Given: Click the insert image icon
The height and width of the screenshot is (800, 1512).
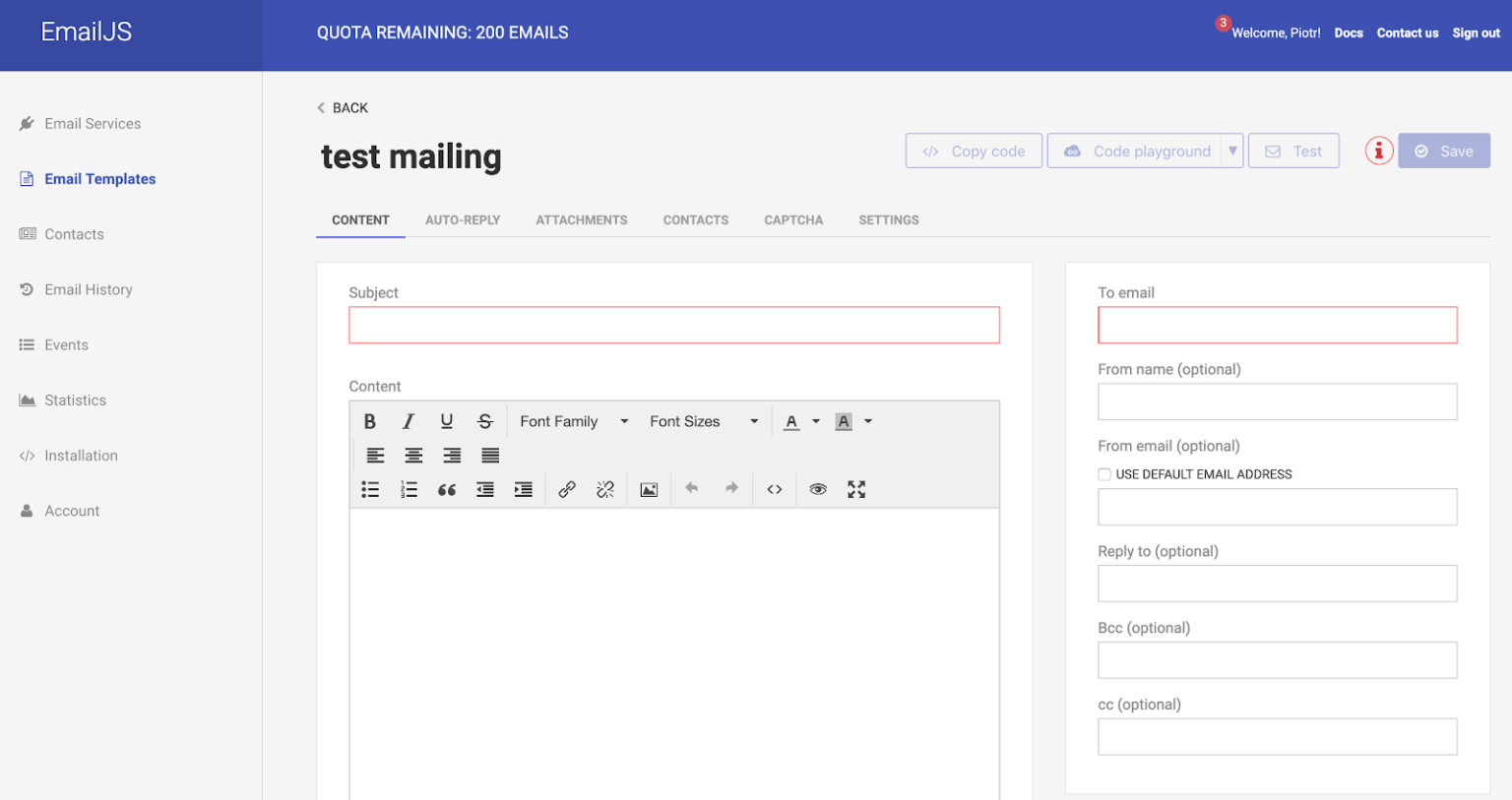Looking at the screenshot, I should pyautogui.click(x=649, y=489).
